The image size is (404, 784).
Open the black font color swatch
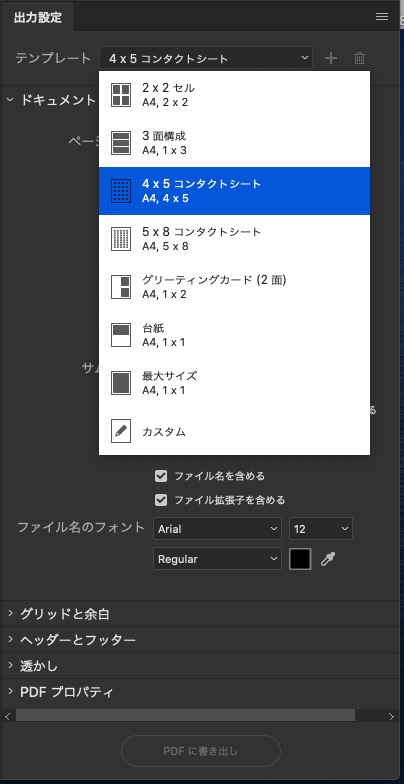[x=300, y=559]
